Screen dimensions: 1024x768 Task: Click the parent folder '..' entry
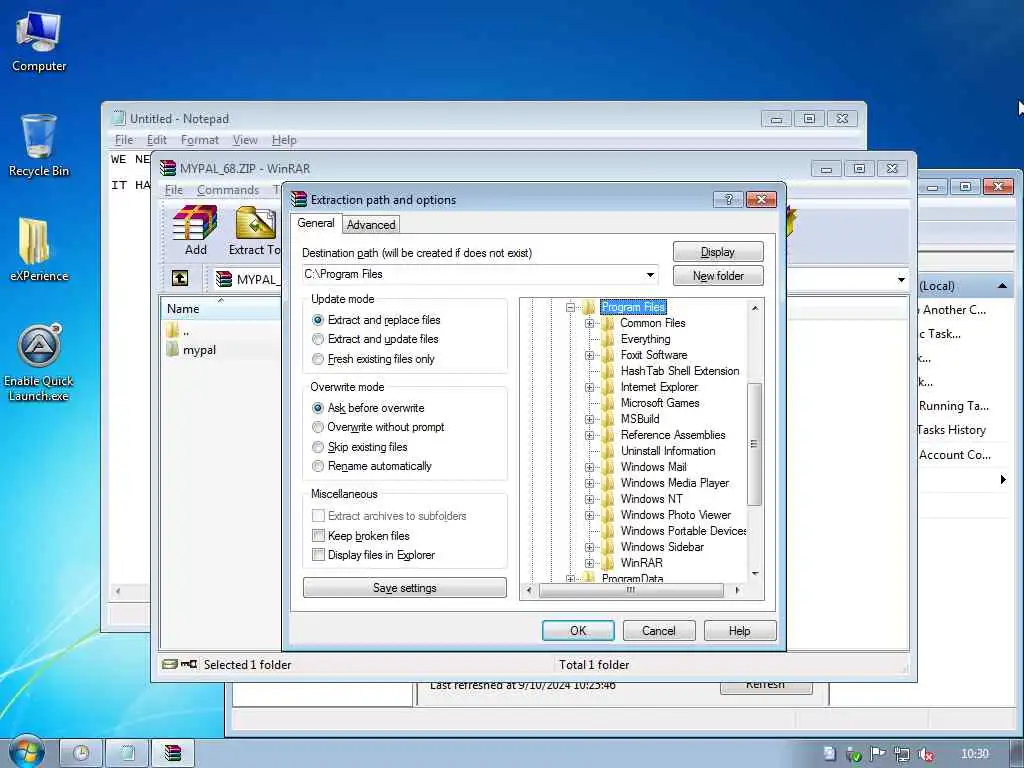point(178,331)
